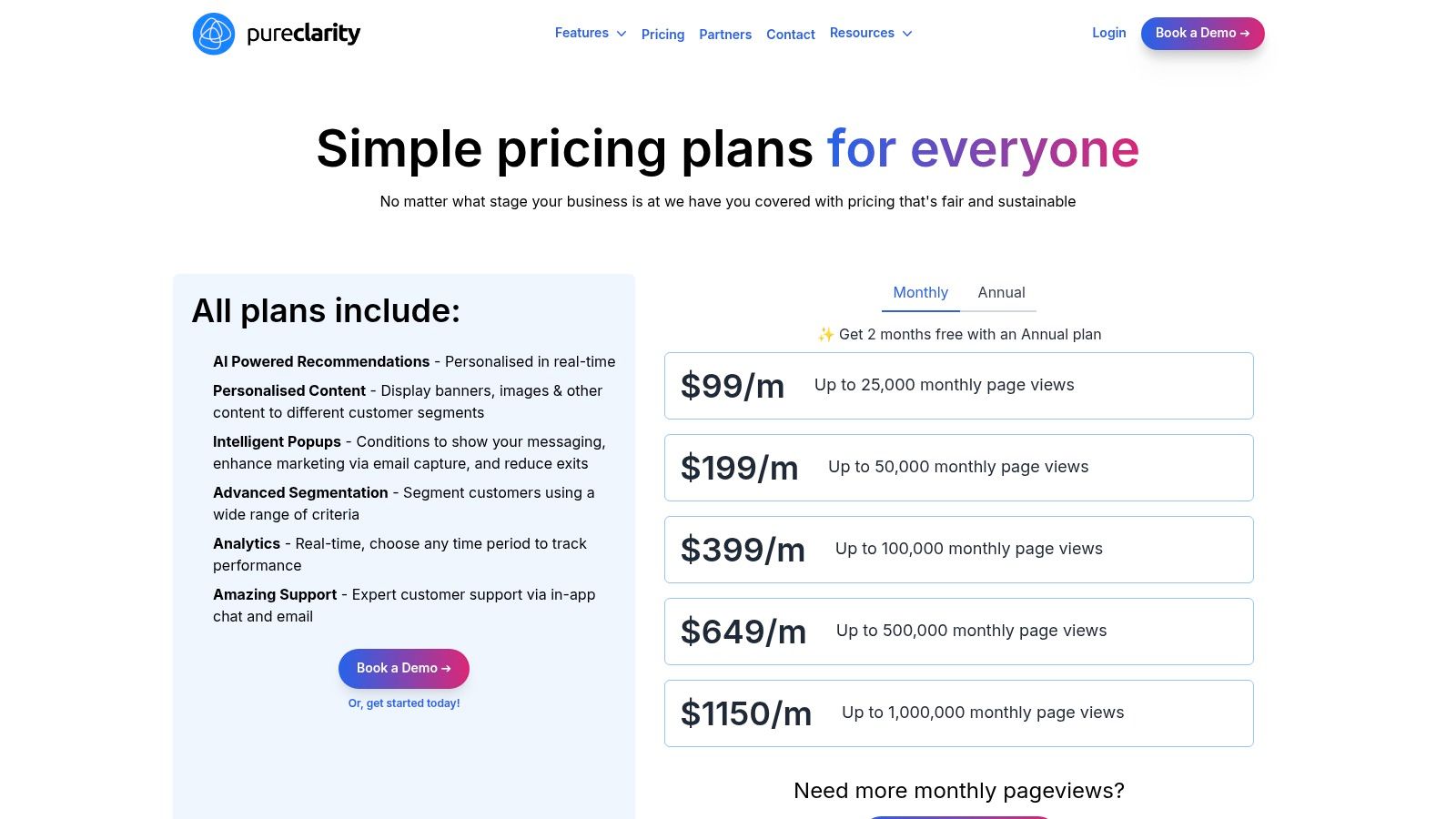Expand the Resources dropdown

click(862, 33)
